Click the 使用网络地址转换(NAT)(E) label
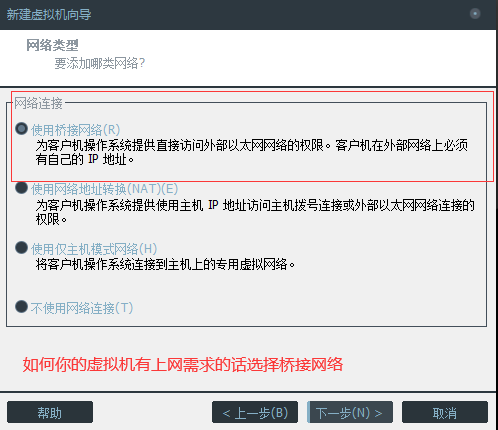The image size is (498, 430). (x=105, y=189)
